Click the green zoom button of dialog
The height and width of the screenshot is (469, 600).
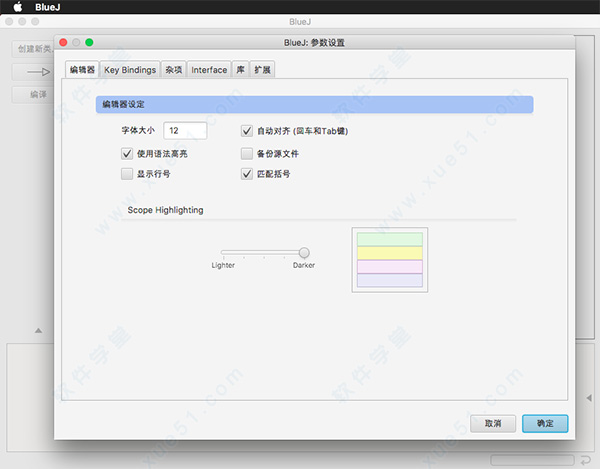point(89,42)
